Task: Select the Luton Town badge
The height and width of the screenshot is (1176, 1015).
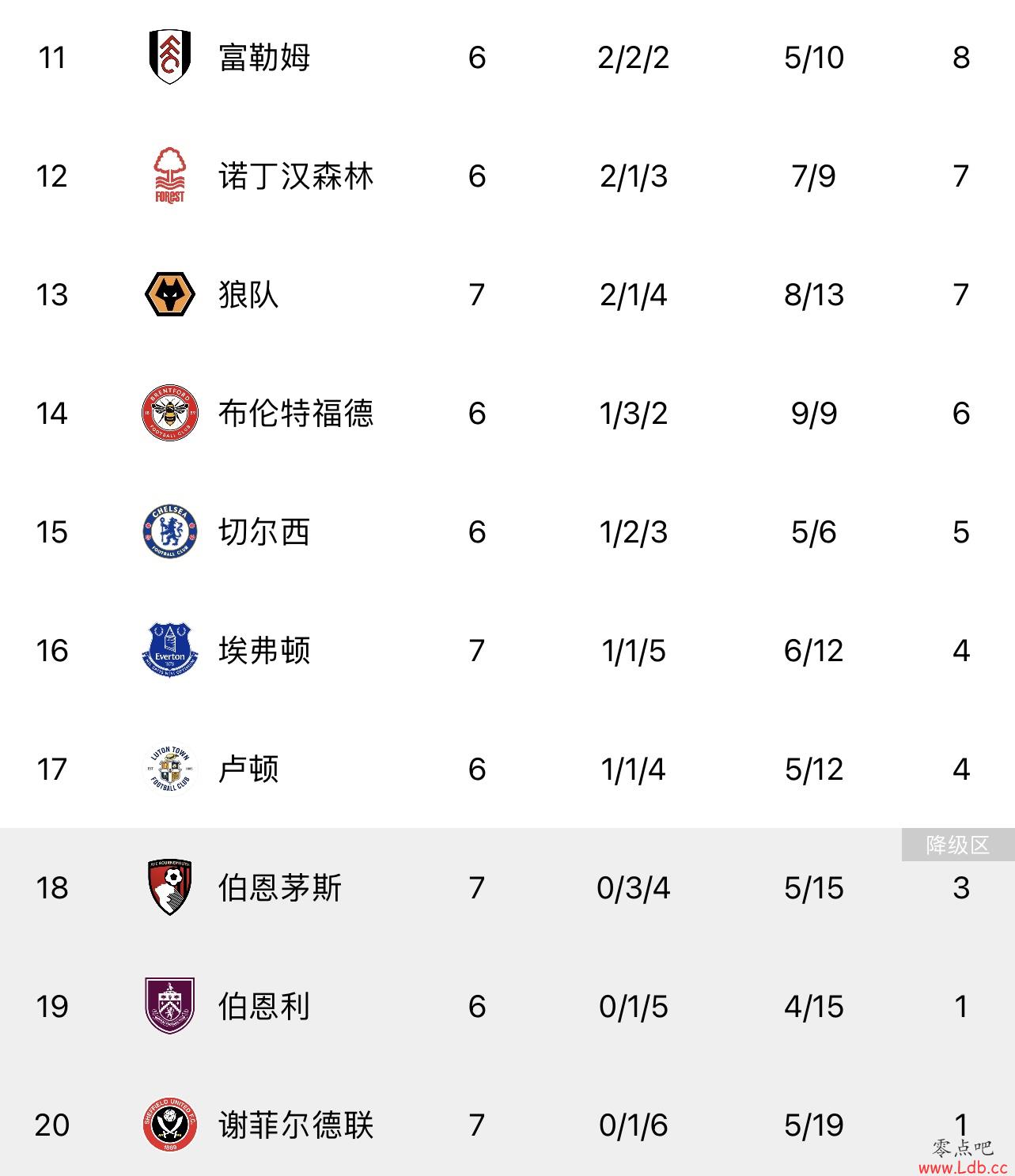Action: tap(169, 769)
